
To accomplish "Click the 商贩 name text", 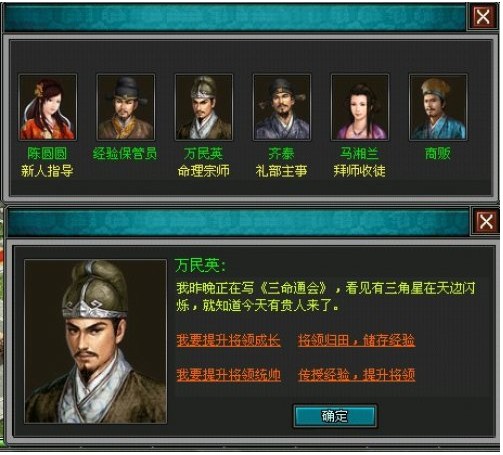I will tap(438, 154).
